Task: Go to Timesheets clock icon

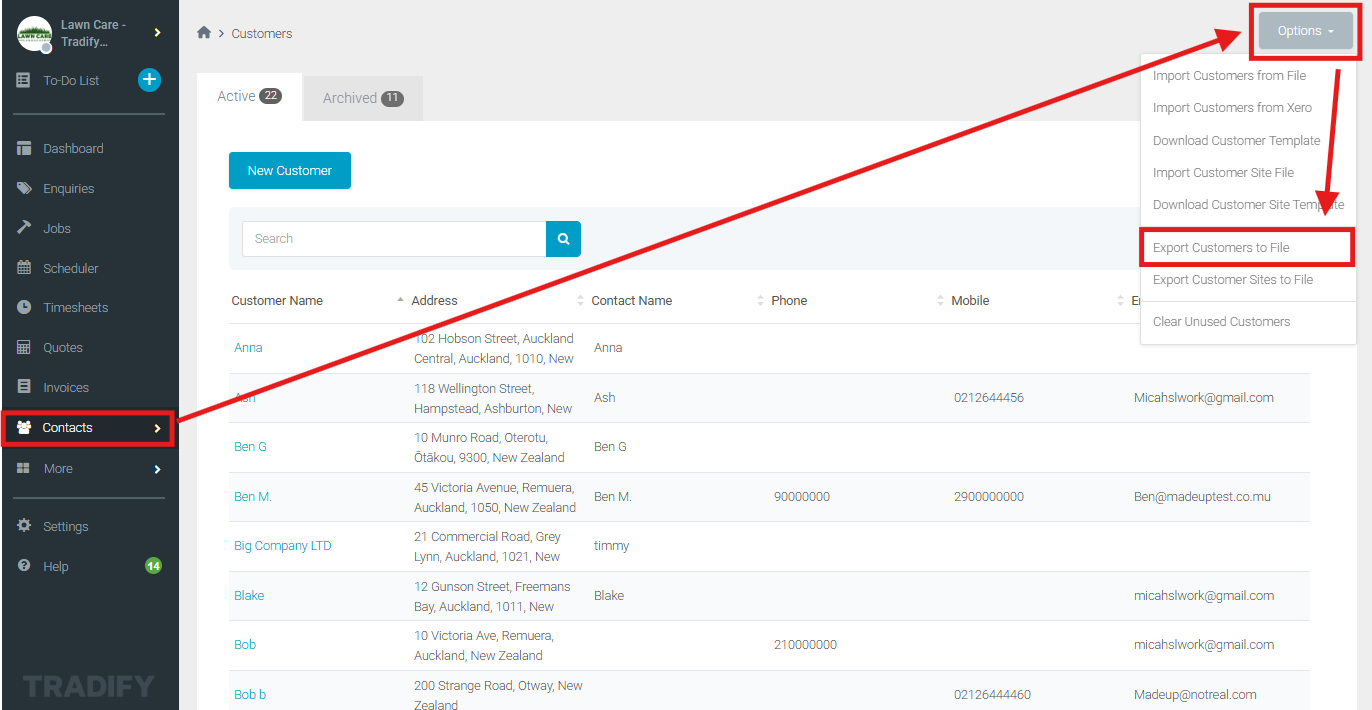Action: [24, 308]
